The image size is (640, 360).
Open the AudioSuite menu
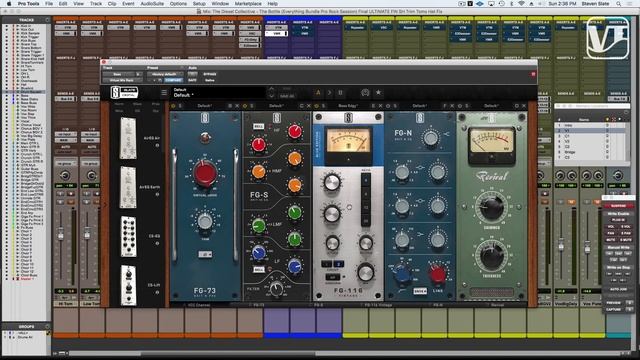point(152,4)
